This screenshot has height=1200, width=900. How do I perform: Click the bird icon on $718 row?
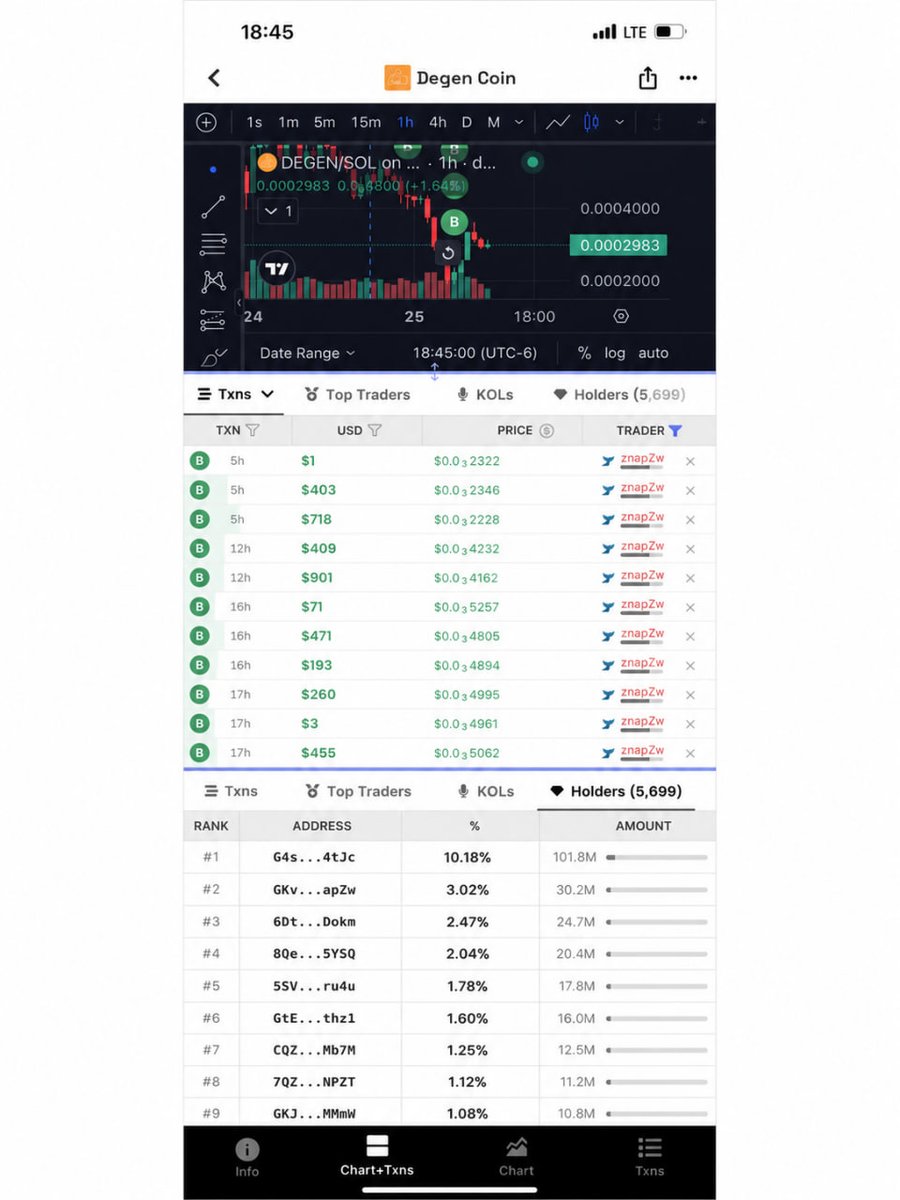[608, 520]
